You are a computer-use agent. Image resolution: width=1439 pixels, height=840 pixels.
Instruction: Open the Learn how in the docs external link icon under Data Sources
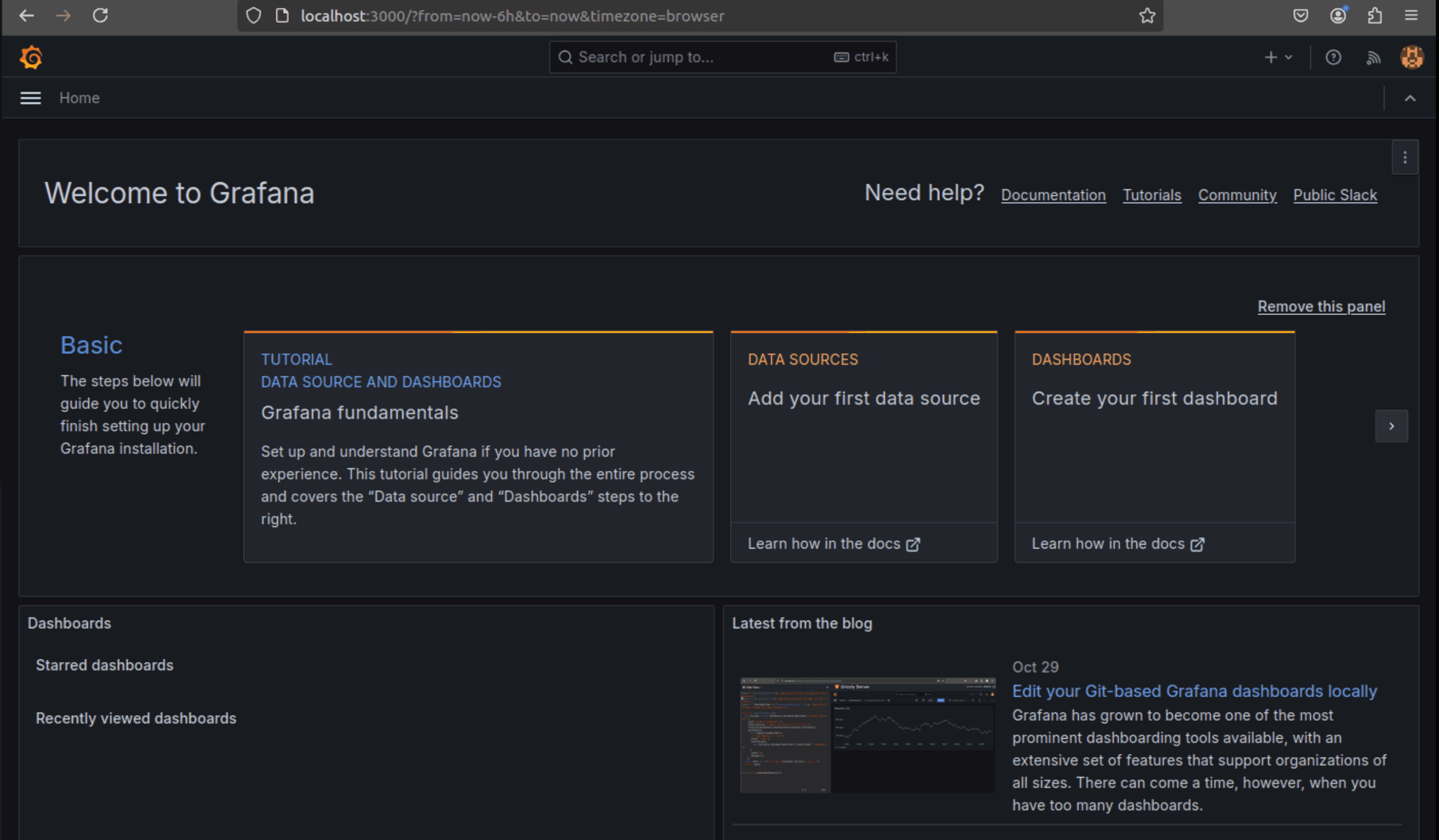tap(914, 544)
